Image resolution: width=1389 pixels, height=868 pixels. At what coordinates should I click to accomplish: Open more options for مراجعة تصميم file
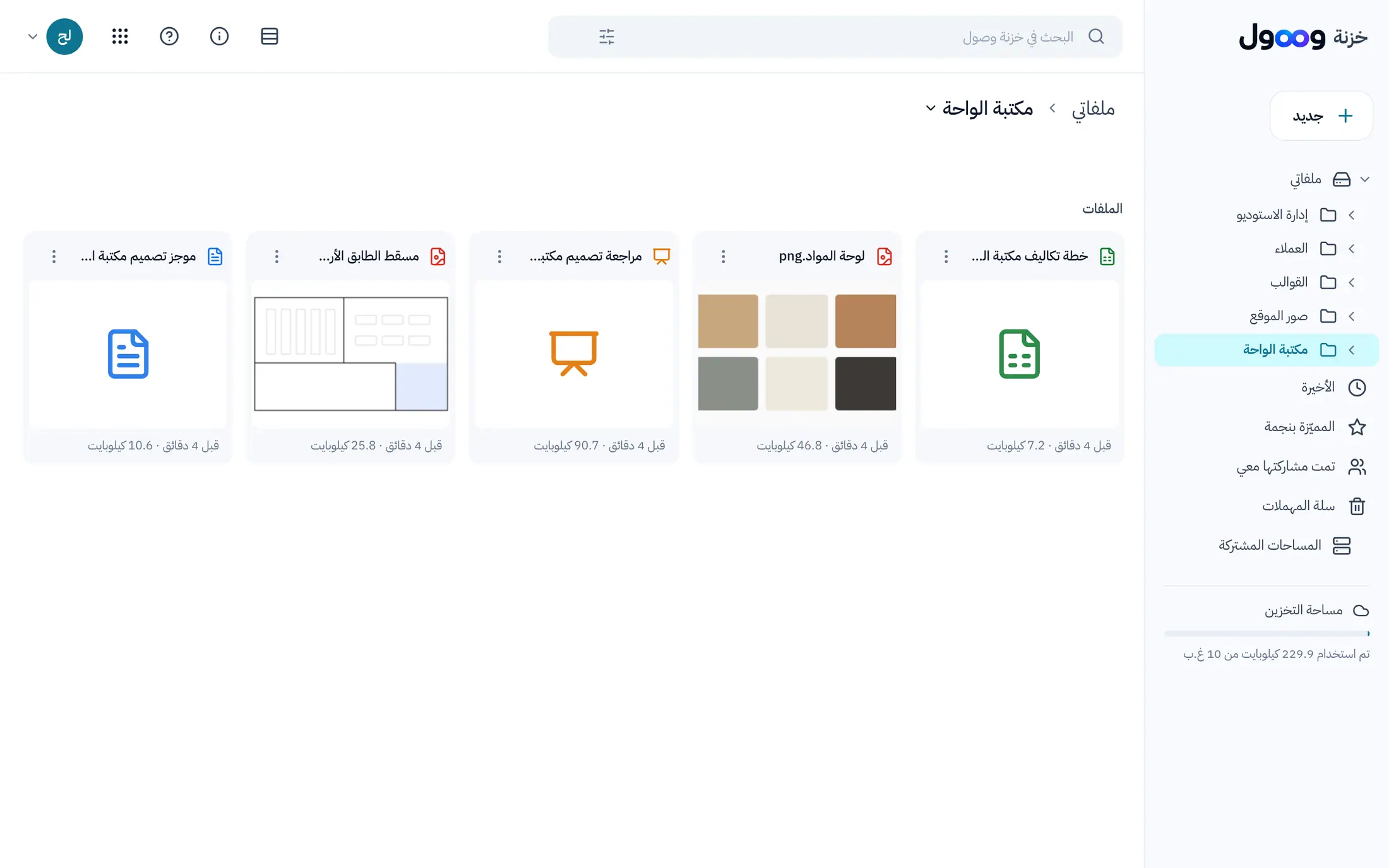(x=499, y=256)
